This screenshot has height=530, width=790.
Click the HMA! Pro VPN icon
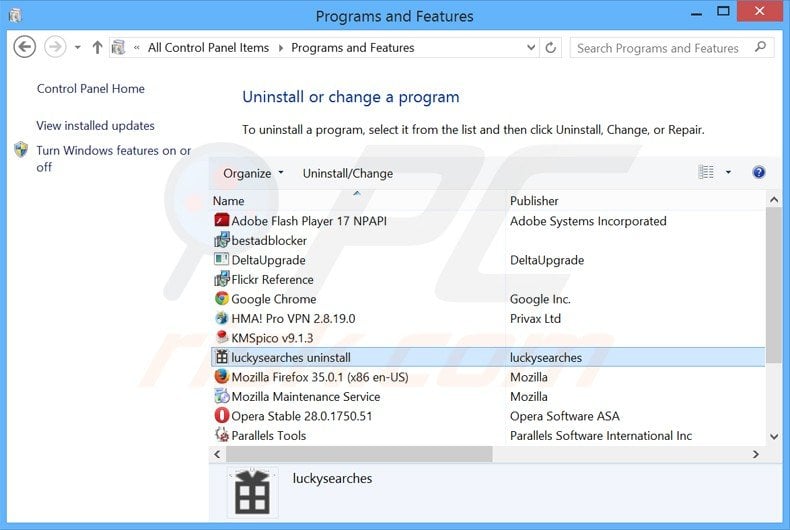[222, 318]
